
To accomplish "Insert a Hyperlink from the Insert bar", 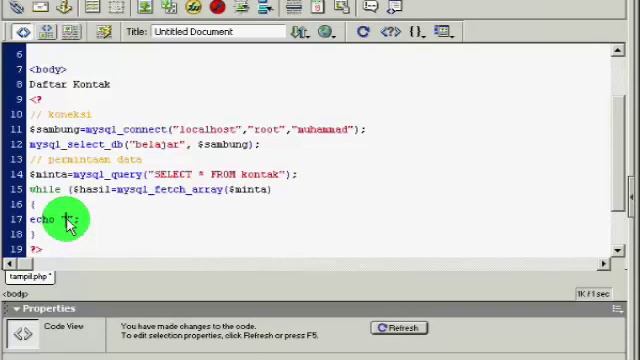I will 17,7.
